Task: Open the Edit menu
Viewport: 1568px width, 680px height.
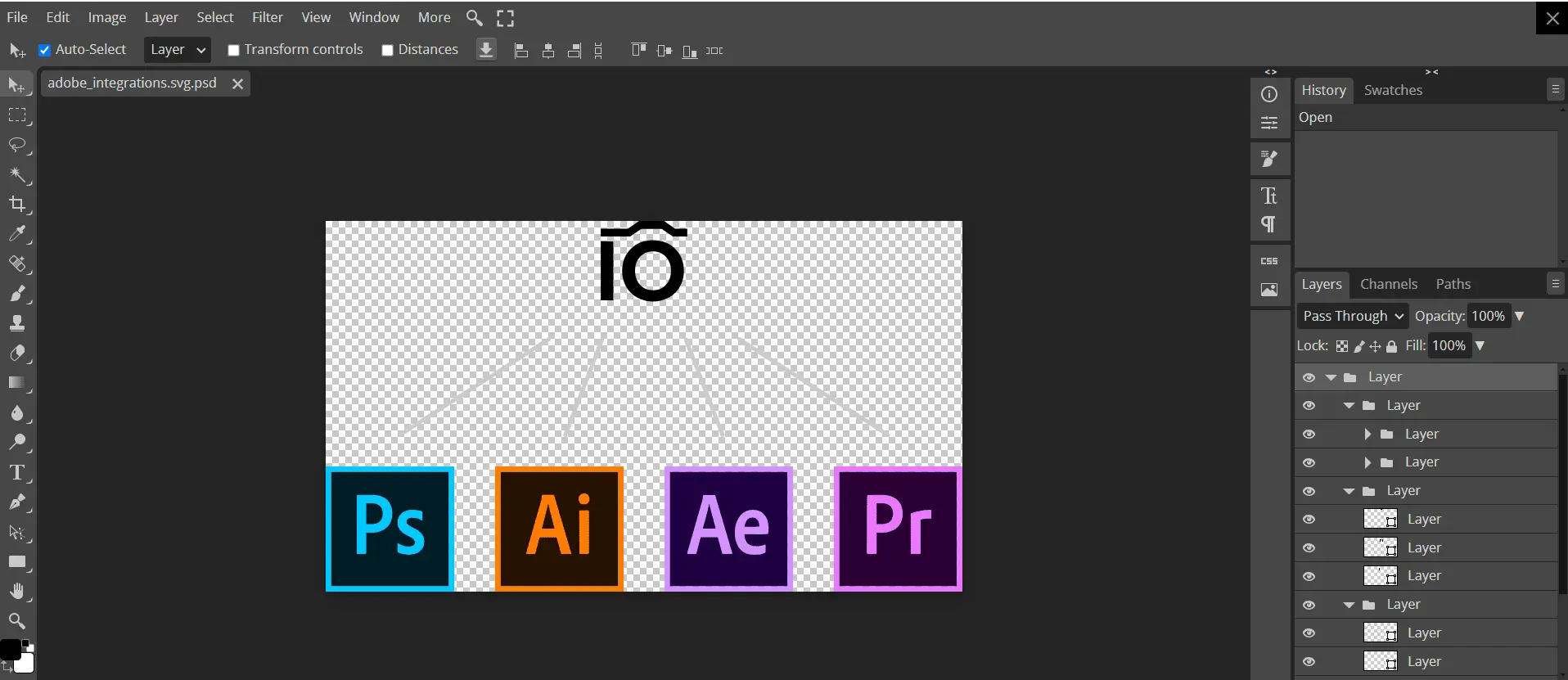Action: pos(57,17)
